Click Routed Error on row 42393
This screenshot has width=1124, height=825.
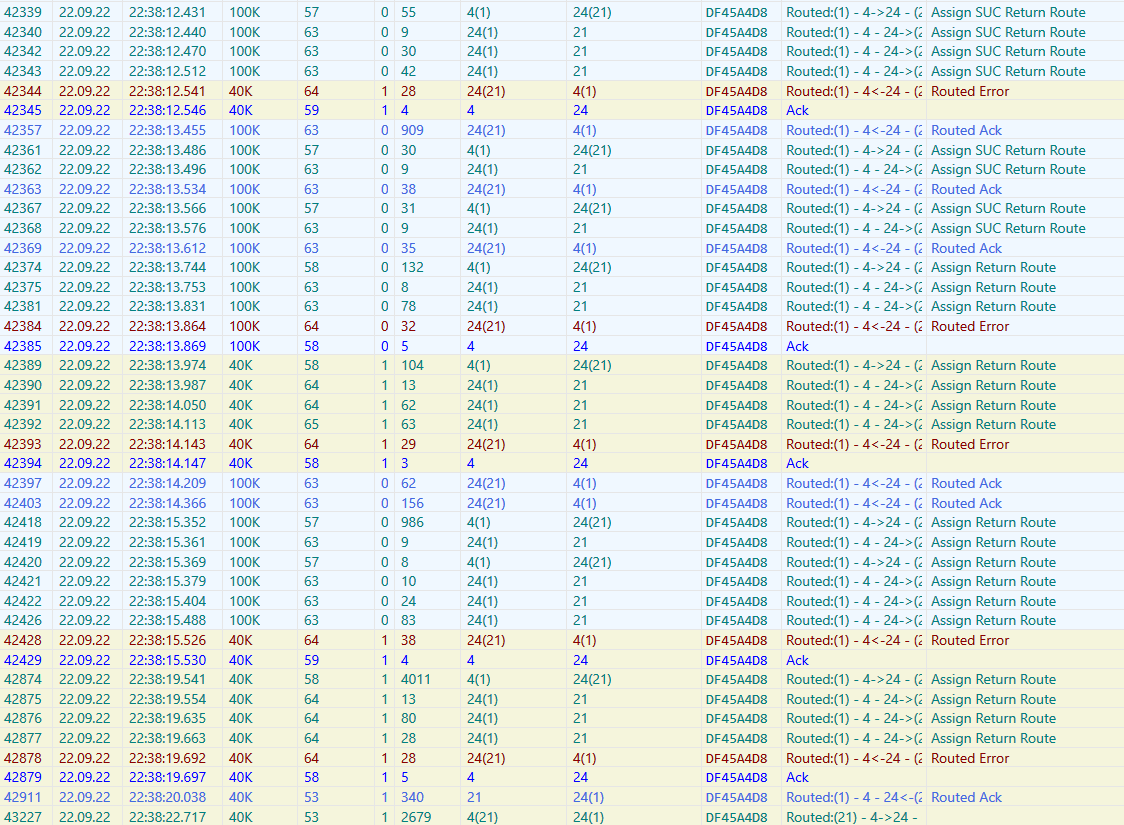970,444
